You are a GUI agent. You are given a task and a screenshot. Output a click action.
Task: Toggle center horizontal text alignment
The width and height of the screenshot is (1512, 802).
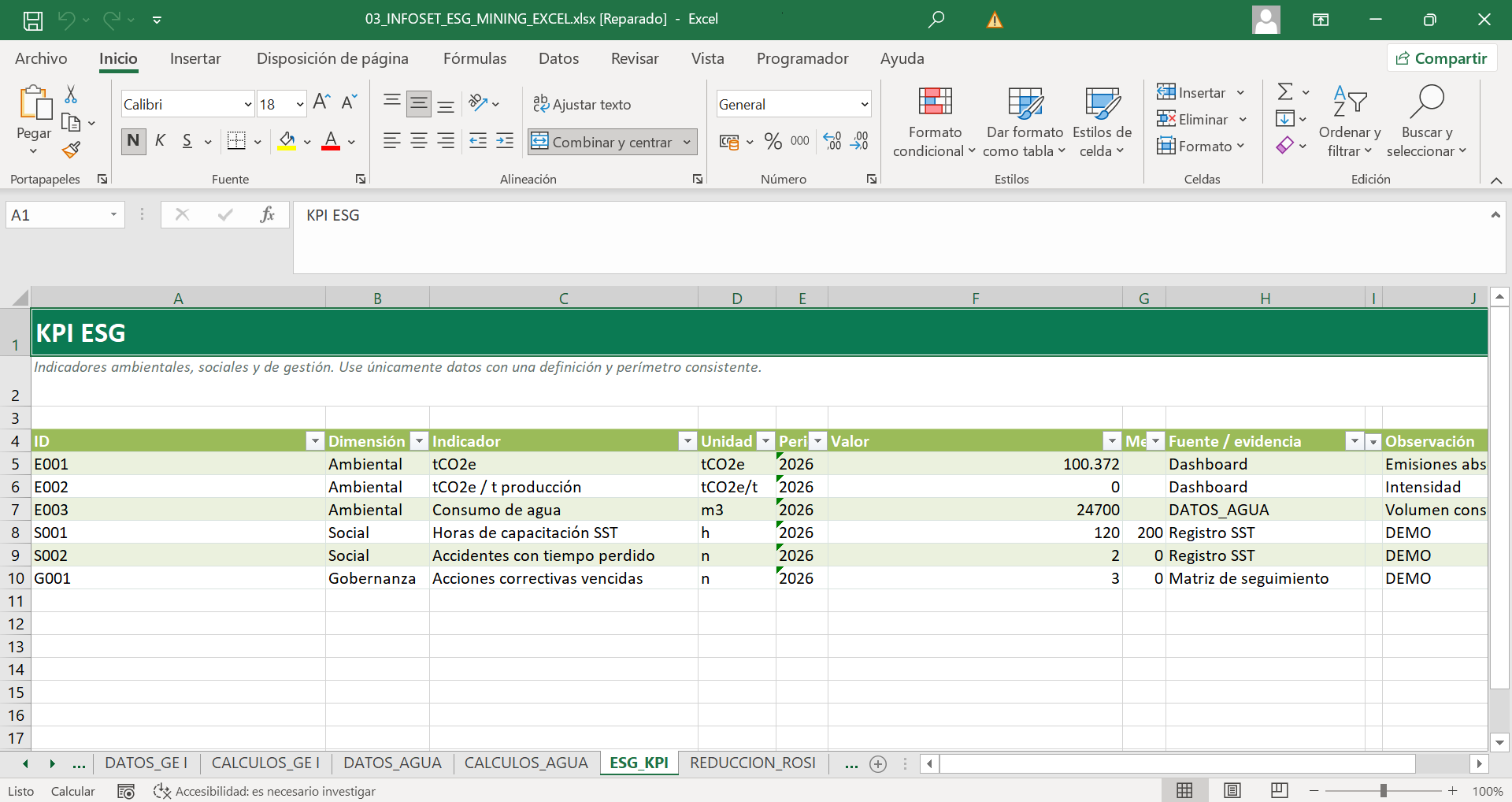pos(419,141)
